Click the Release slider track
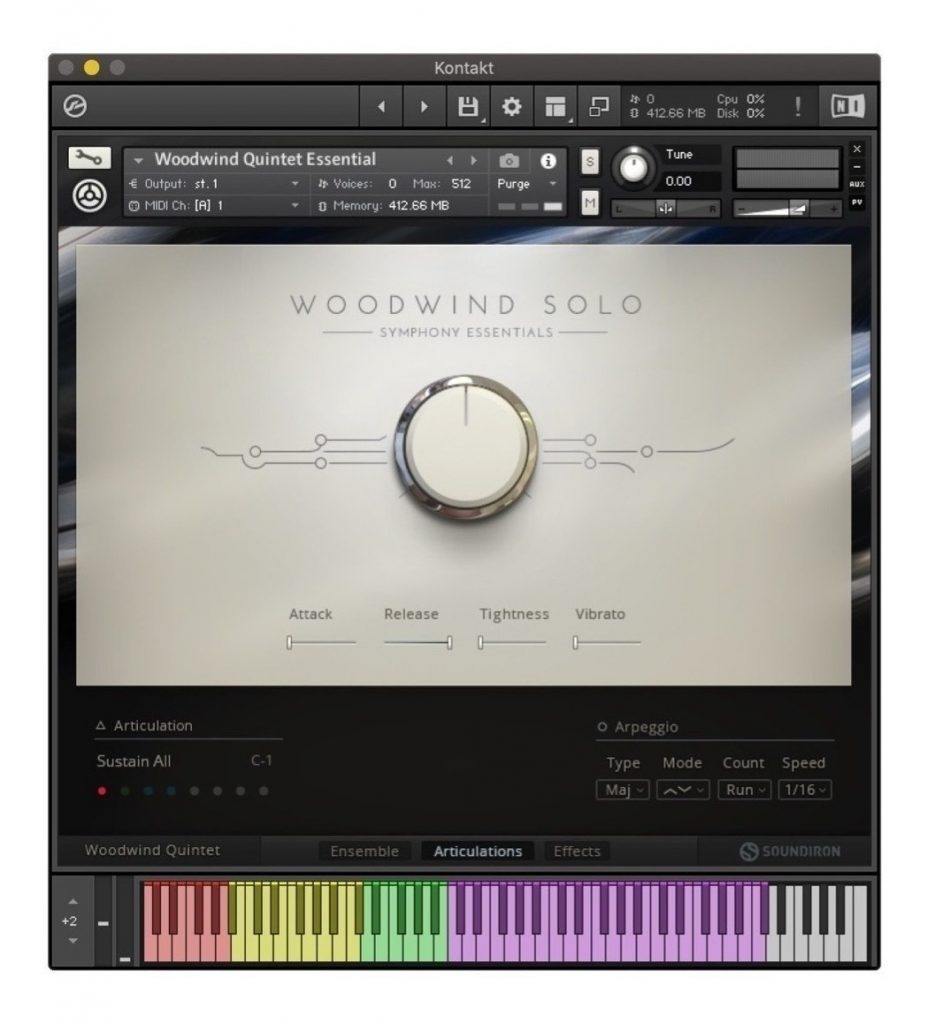The height and width of the screenshot is (1024, 927). pos(418,643)
